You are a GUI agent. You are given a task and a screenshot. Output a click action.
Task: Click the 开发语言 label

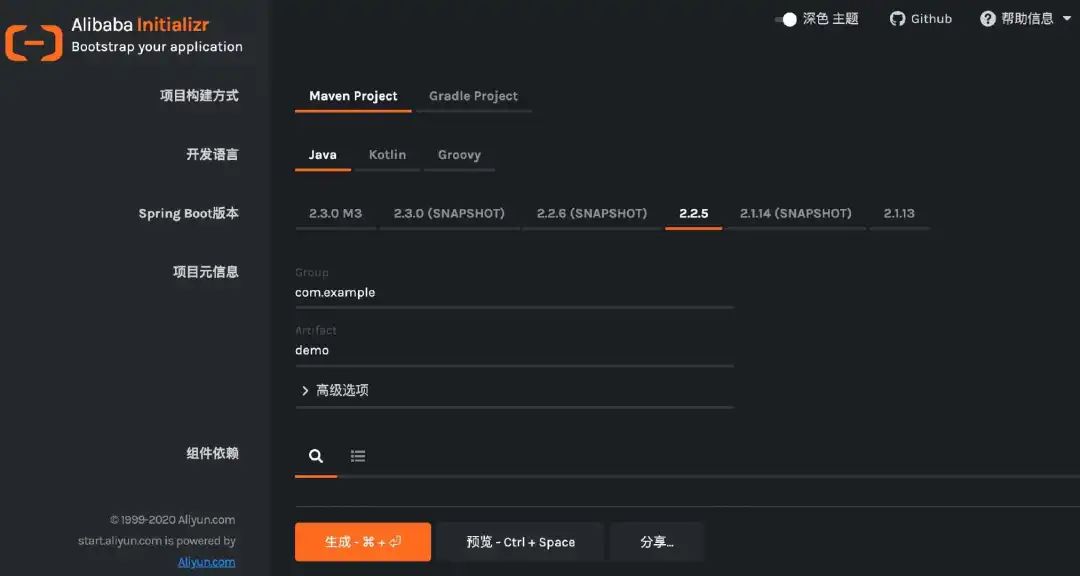point(212,154)
